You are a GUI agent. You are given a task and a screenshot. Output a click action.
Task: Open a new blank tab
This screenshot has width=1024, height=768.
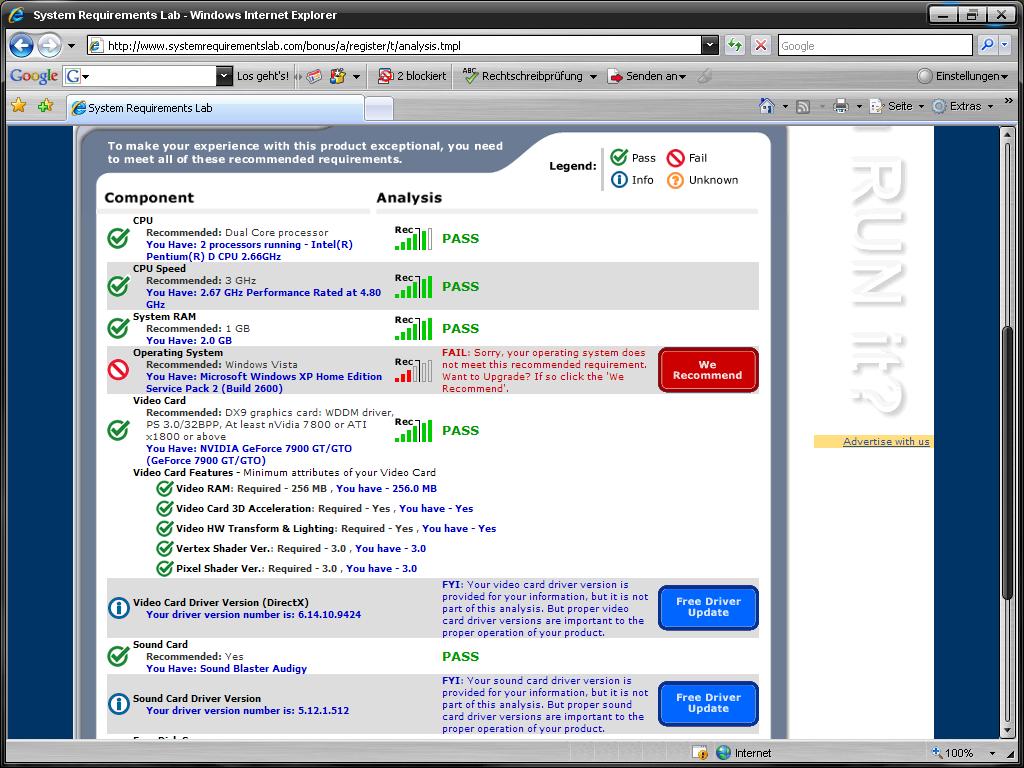(x=379, y=108)
